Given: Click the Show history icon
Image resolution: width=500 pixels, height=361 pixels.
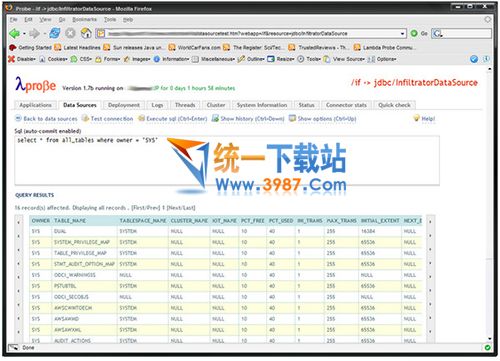Looking at the screenshot, I should coord(215,118).
